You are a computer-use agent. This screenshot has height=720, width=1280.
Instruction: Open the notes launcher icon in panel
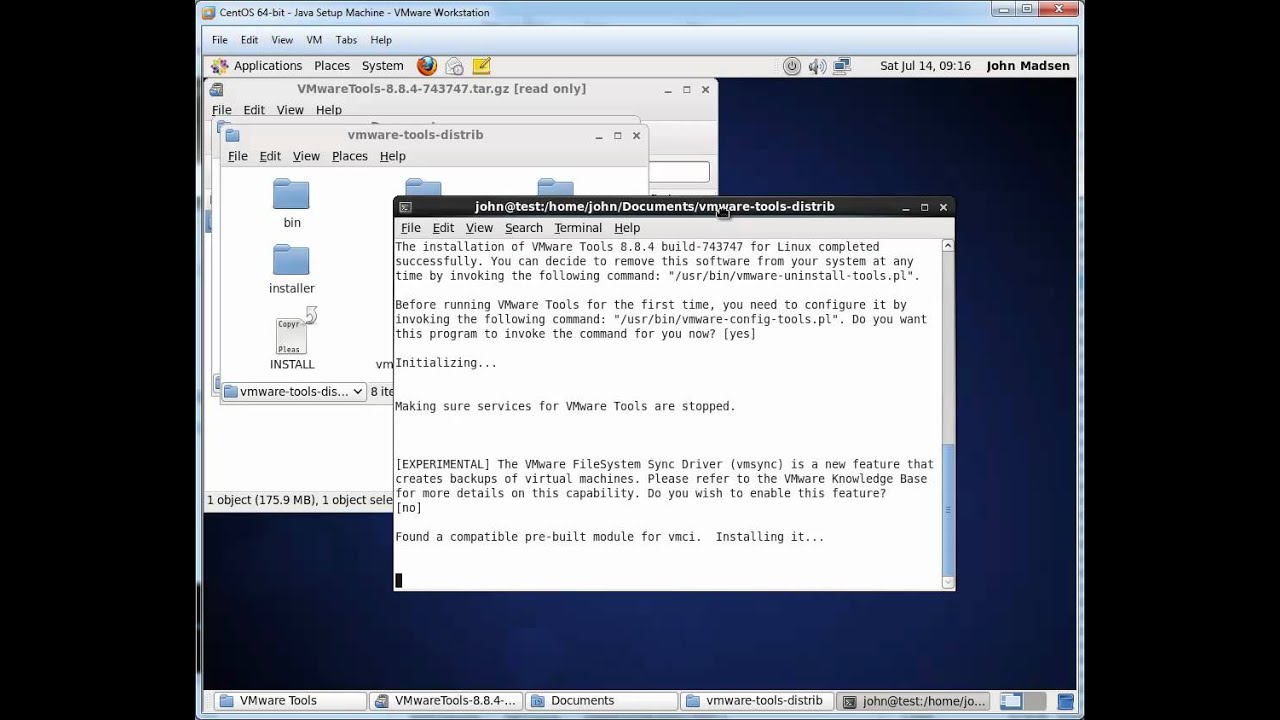point(481,66)
